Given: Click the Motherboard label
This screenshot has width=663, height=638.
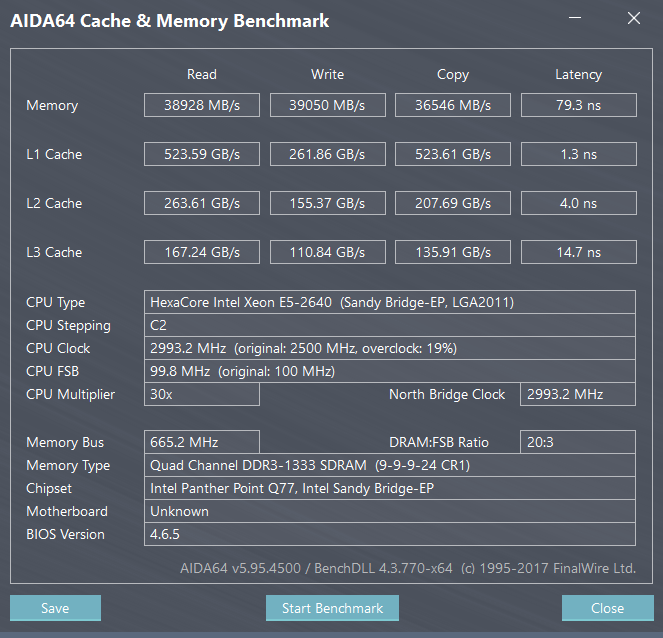Looking at the screenshot, I should [67, 511].
